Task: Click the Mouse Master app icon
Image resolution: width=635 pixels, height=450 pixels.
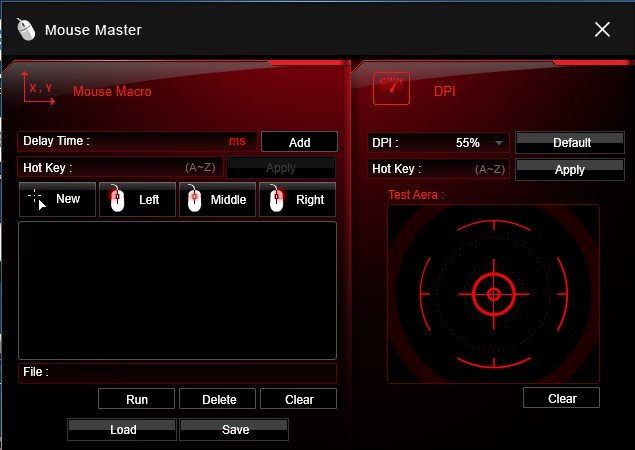Action: [x=26, y=30]
